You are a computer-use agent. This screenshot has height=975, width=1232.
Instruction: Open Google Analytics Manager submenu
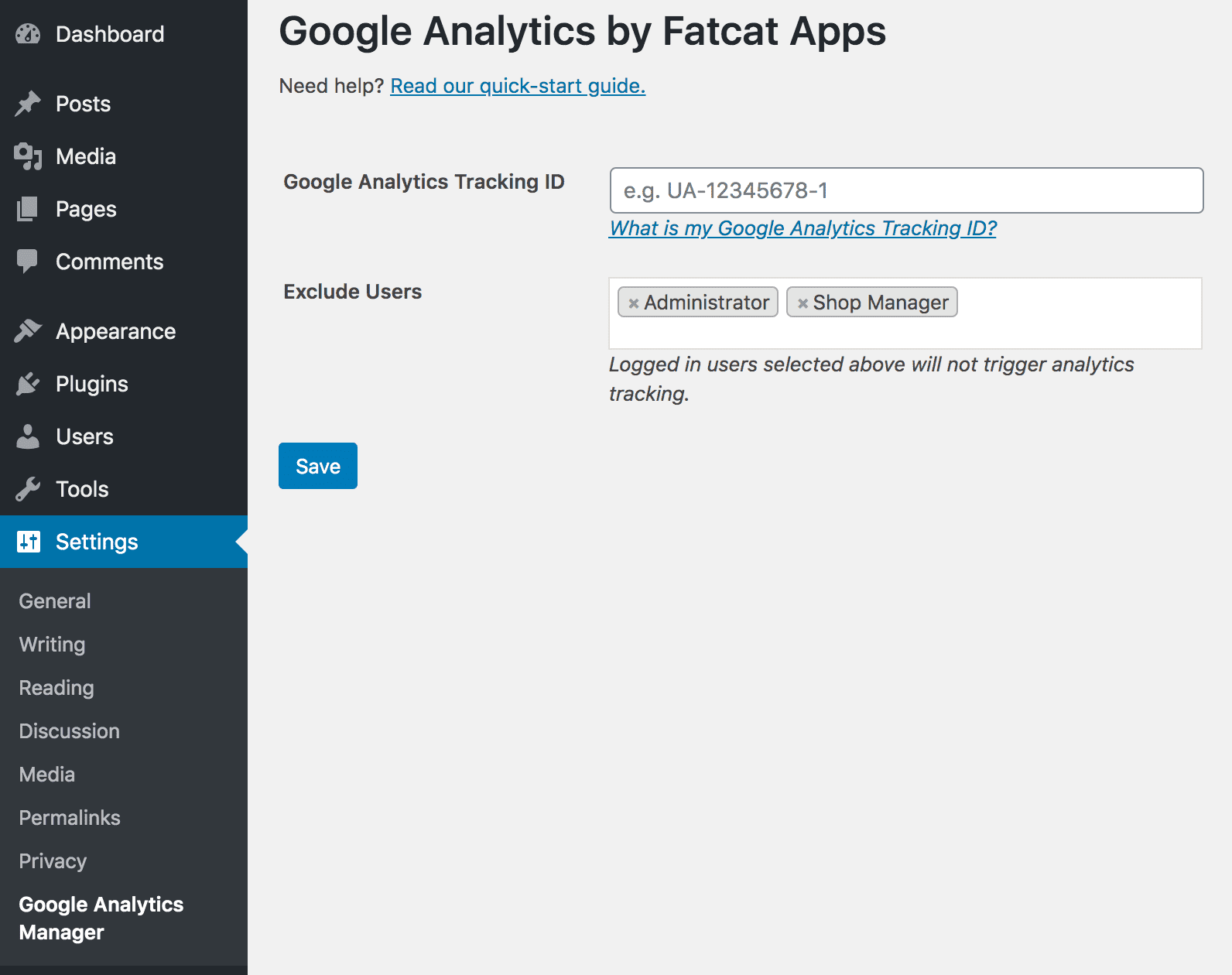coord(101,919)
